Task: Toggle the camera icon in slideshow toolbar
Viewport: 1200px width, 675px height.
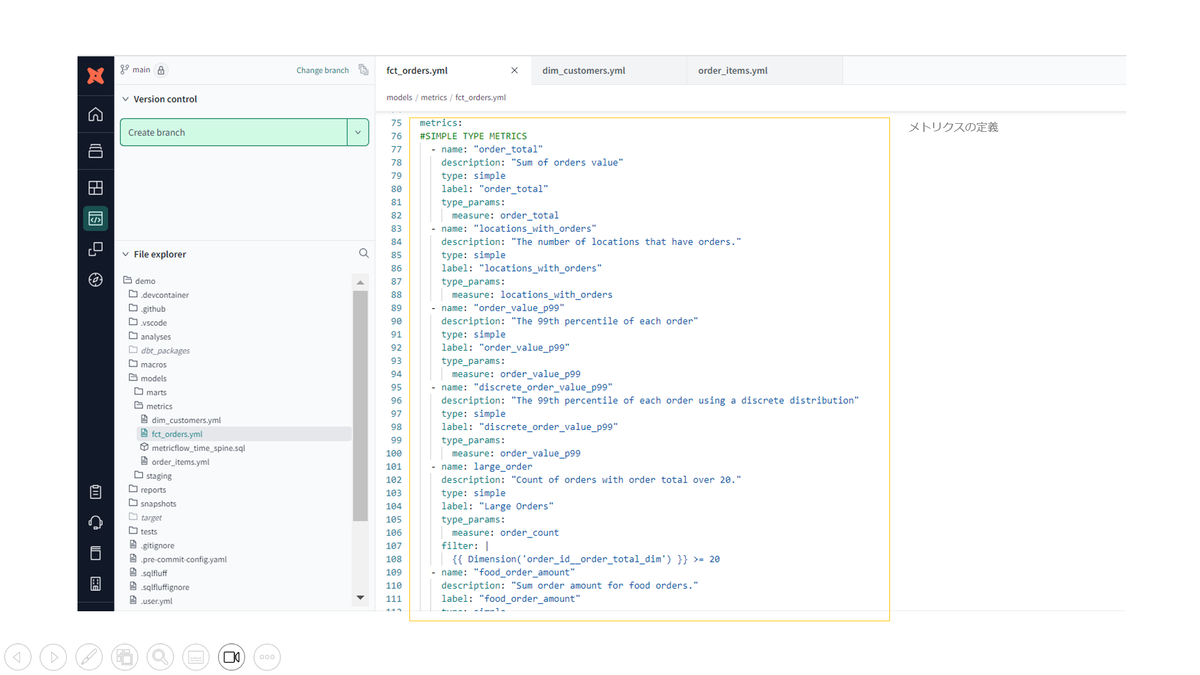Action: (x=231, y=657)
